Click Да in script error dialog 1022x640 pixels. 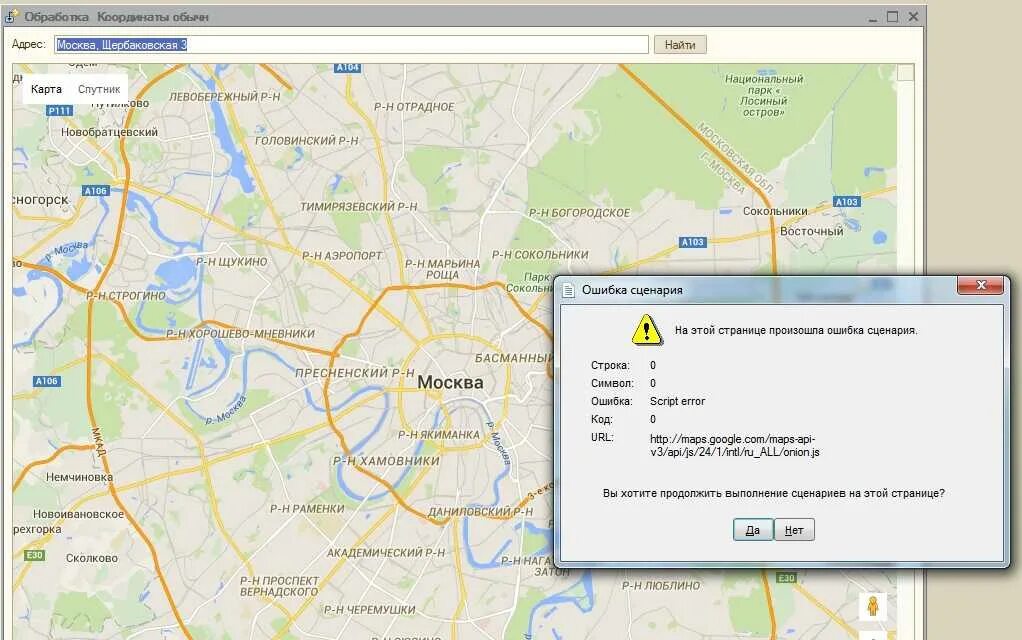tap(753, 530)
